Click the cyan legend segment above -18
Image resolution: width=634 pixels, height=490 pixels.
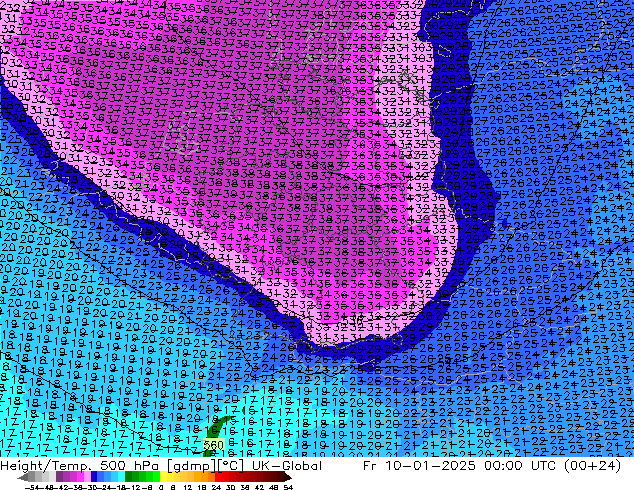coord(122,476)
